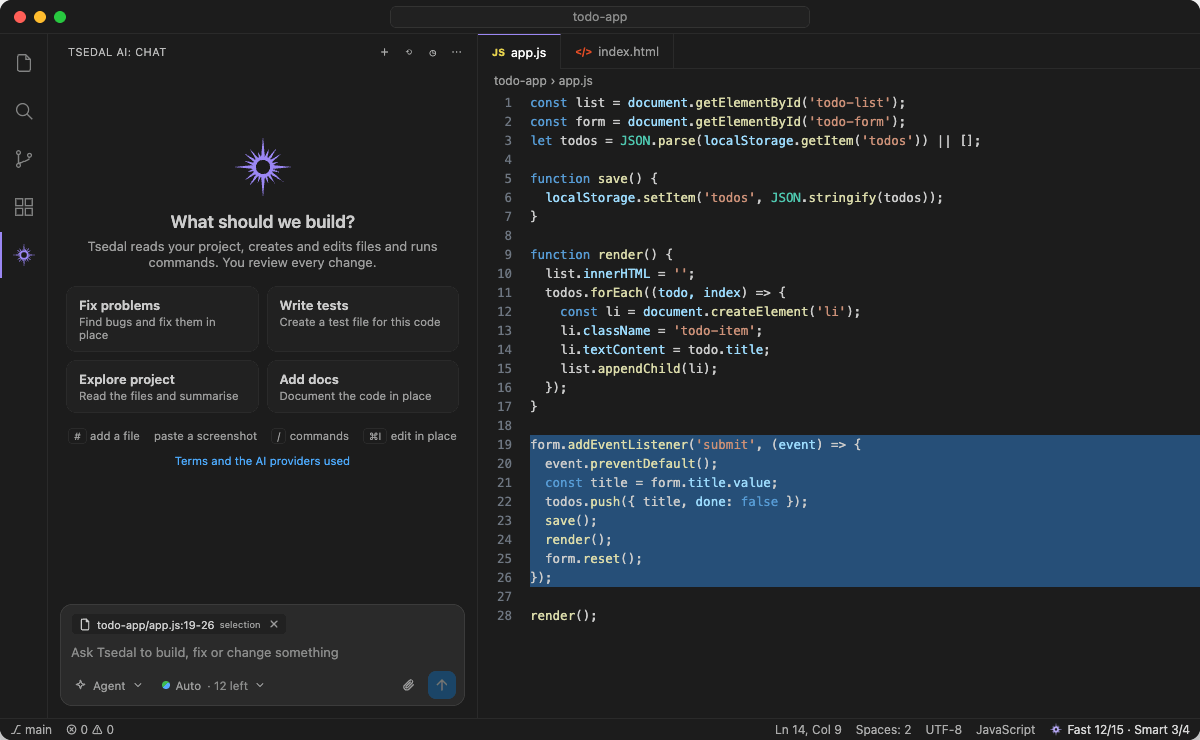Click 'list.appendChild(li);' on line 15
The width and height of the screenshot is (1200, 740).
(x=640, y=368)
